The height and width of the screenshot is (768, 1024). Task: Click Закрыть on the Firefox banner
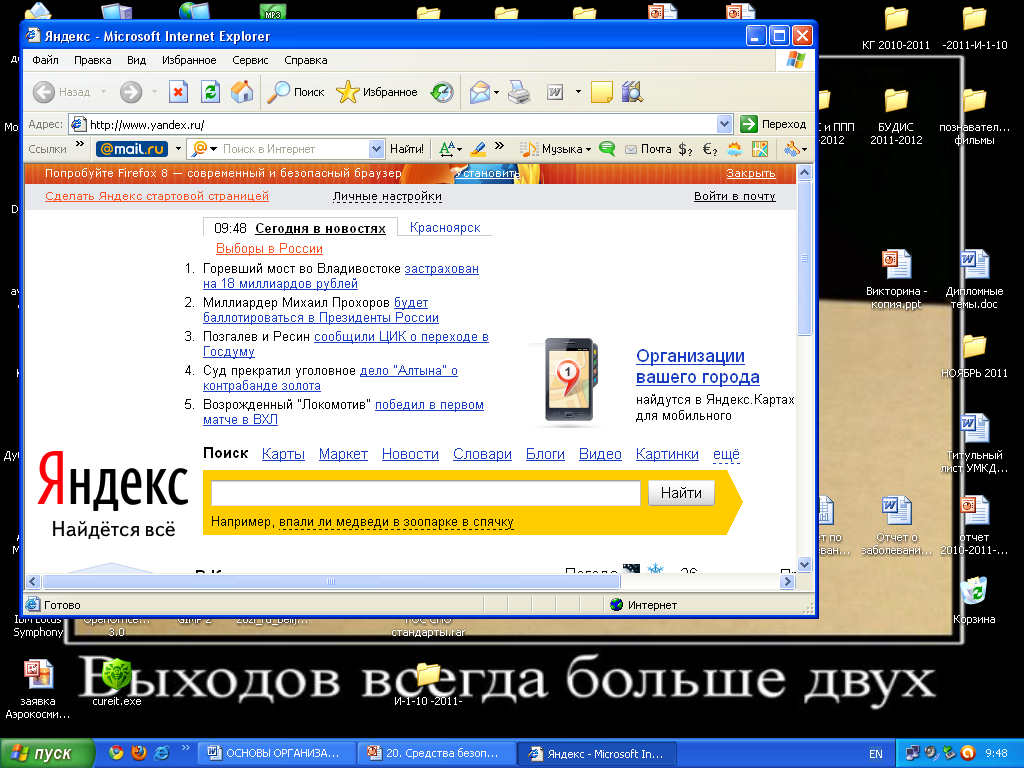751,173
